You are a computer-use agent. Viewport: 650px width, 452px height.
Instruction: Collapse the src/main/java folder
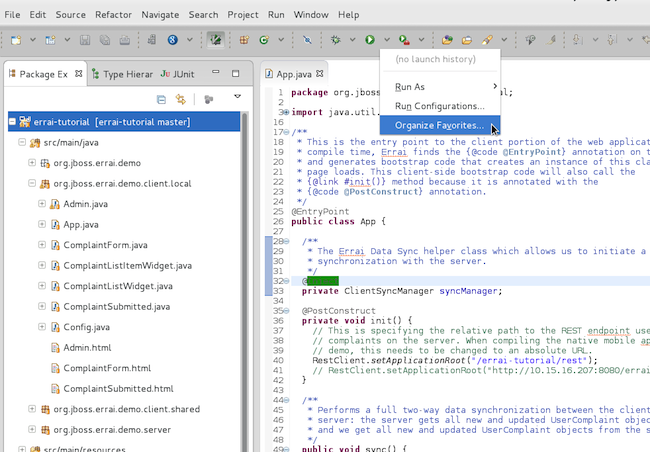[x=21, y=143]
